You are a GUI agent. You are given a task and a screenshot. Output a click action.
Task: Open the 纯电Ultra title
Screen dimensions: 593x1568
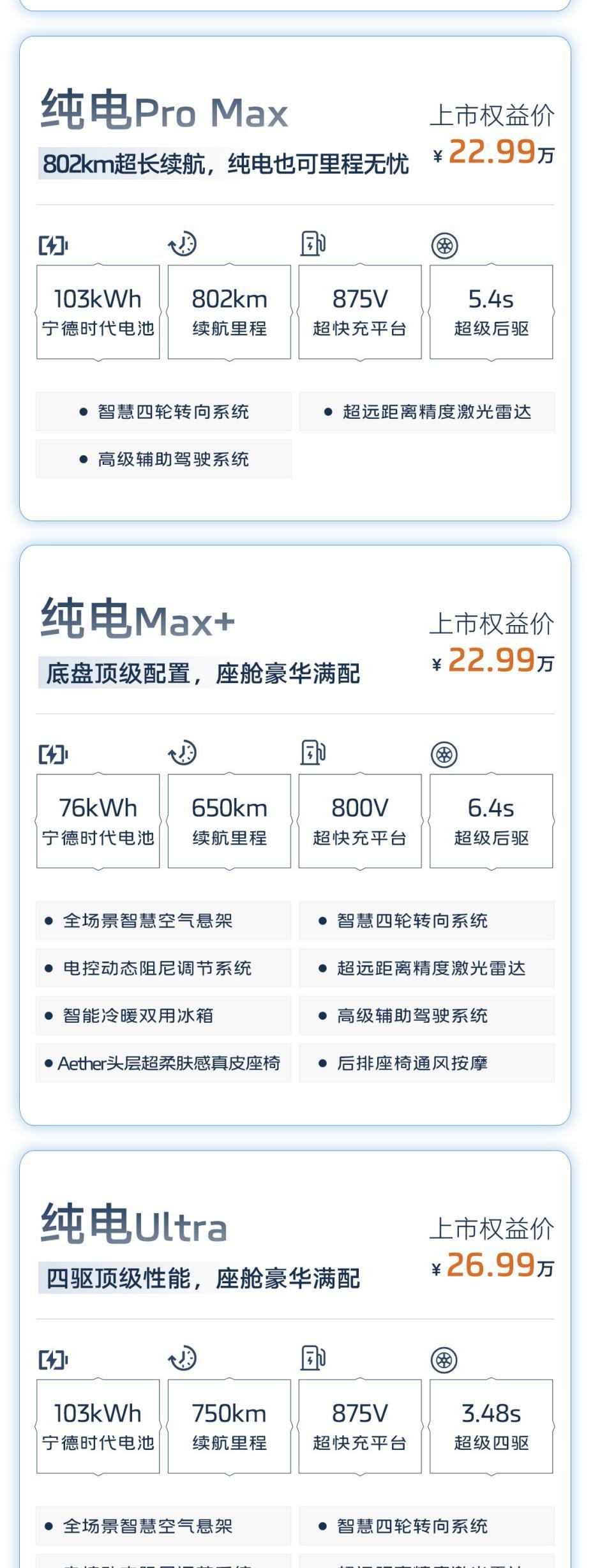[134, 1225]
